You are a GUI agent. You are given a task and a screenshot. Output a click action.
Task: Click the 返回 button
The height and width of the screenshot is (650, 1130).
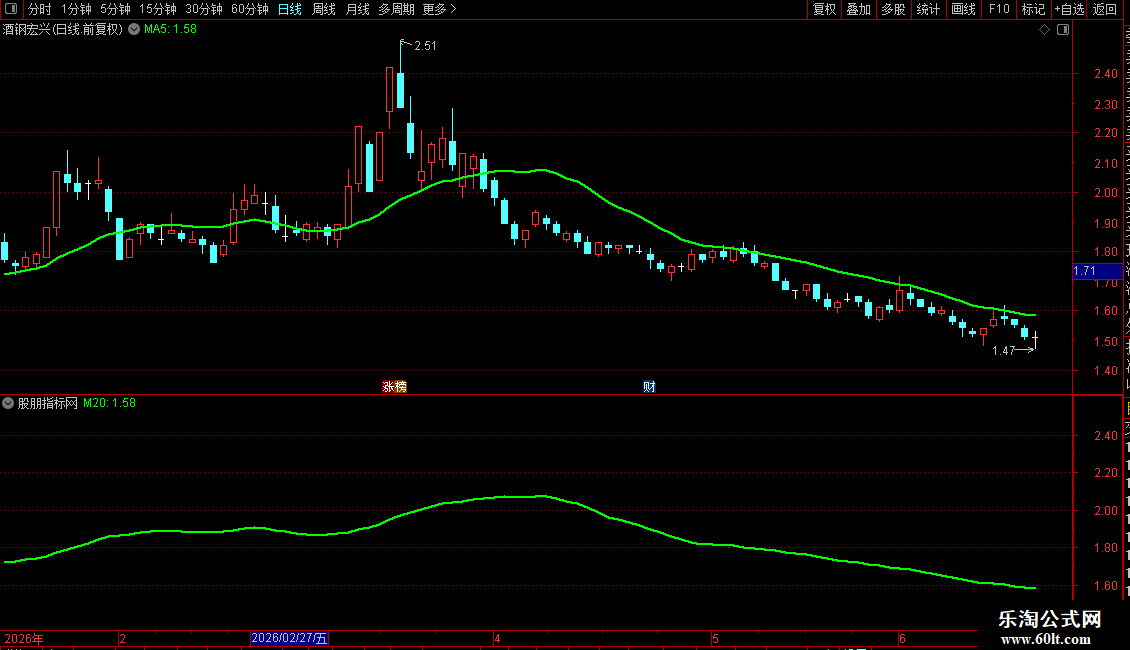[x=1104, y=9]
